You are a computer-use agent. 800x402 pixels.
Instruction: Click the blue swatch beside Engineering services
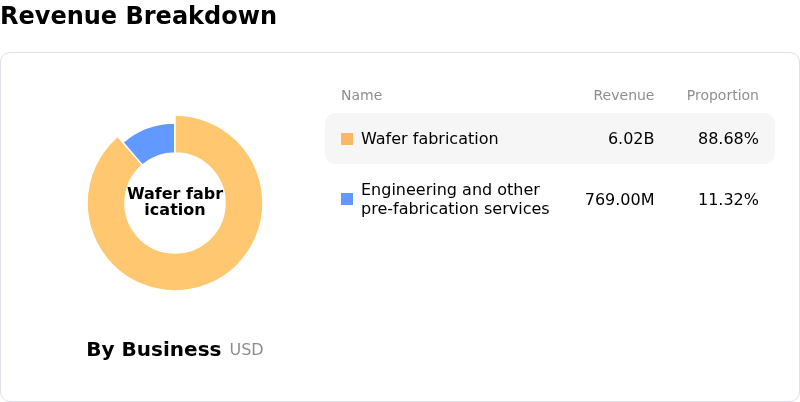[347, 199]
